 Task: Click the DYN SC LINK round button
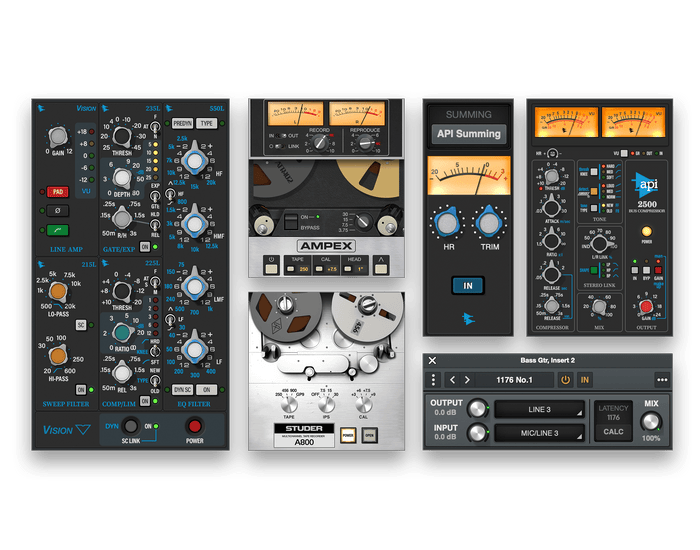[131, 426]
